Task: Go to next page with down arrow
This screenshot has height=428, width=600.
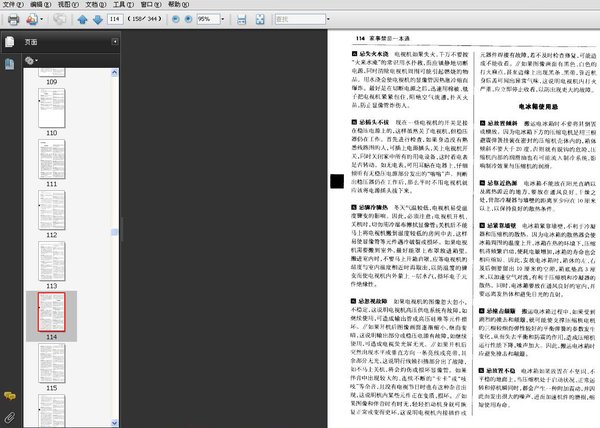Action: [x=96, y=19]
